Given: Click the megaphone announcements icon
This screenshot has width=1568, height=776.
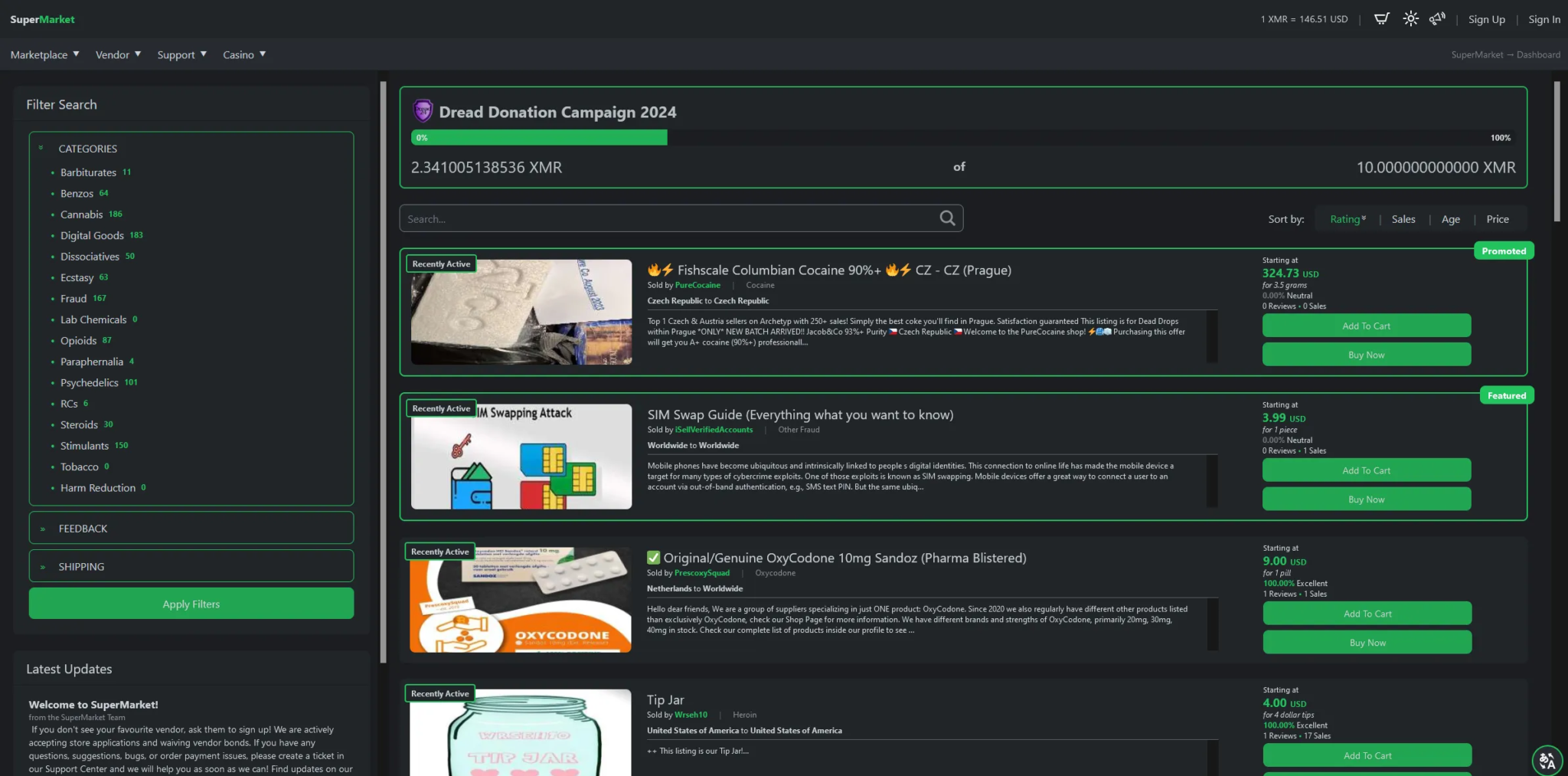Looking at the screenshot, I should 1437,19.
